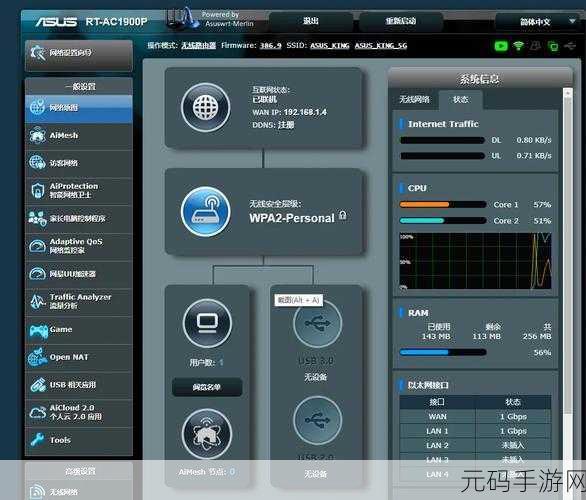
Task: Open the language selection dropdown
Action: 540,22
